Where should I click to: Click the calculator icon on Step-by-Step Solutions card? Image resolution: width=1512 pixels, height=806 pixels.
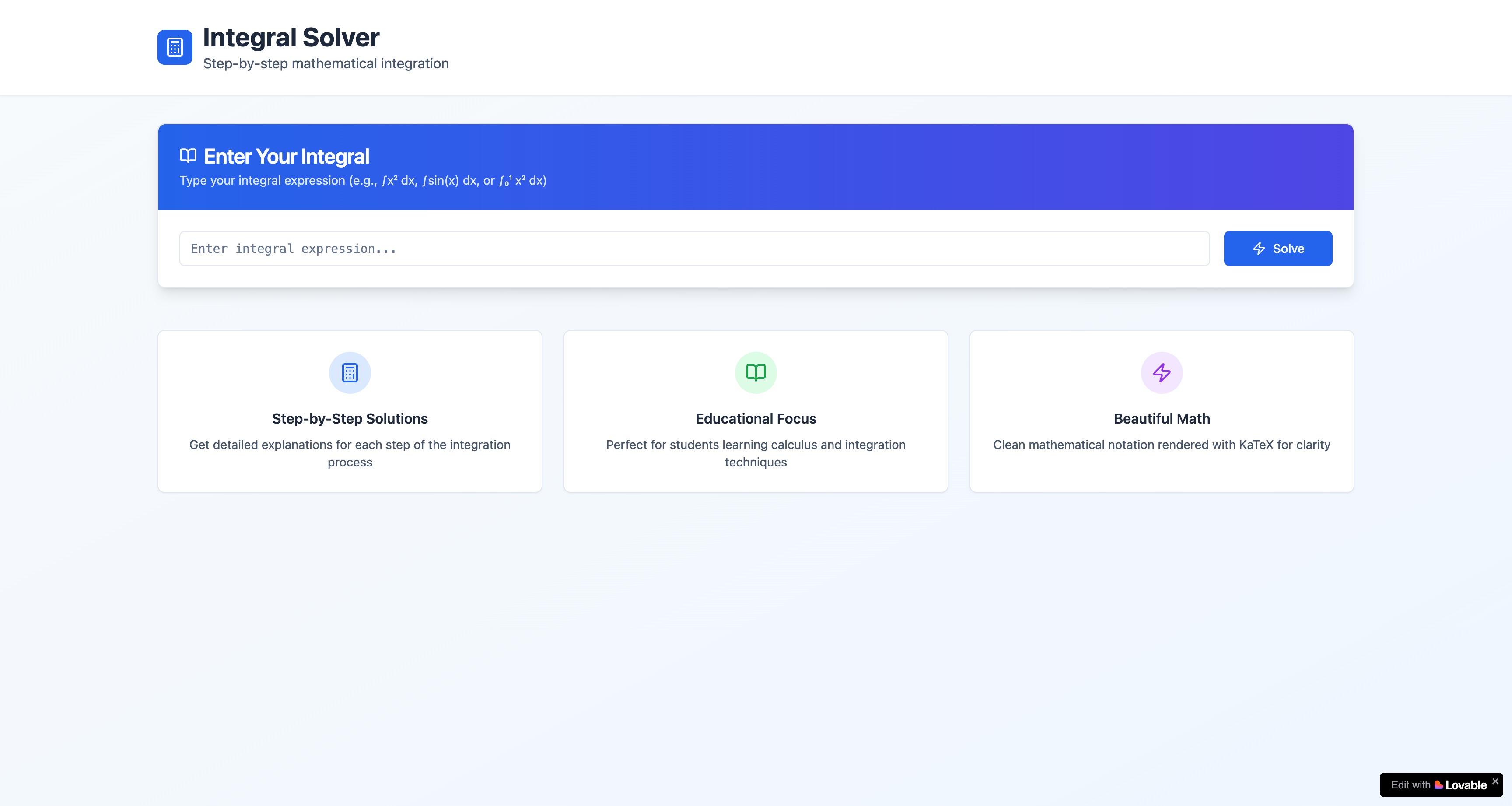point(349,373)
